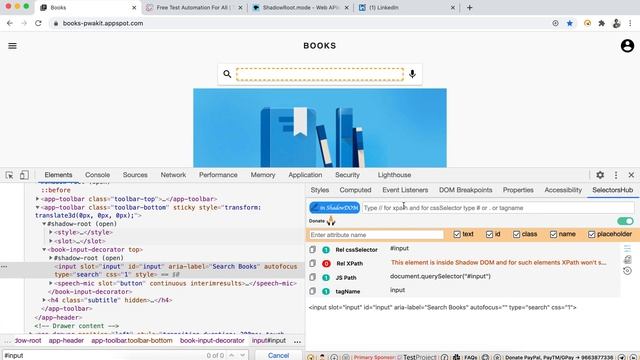
Task: Open the Computed styles tab
Action: [x=355, y=190]
